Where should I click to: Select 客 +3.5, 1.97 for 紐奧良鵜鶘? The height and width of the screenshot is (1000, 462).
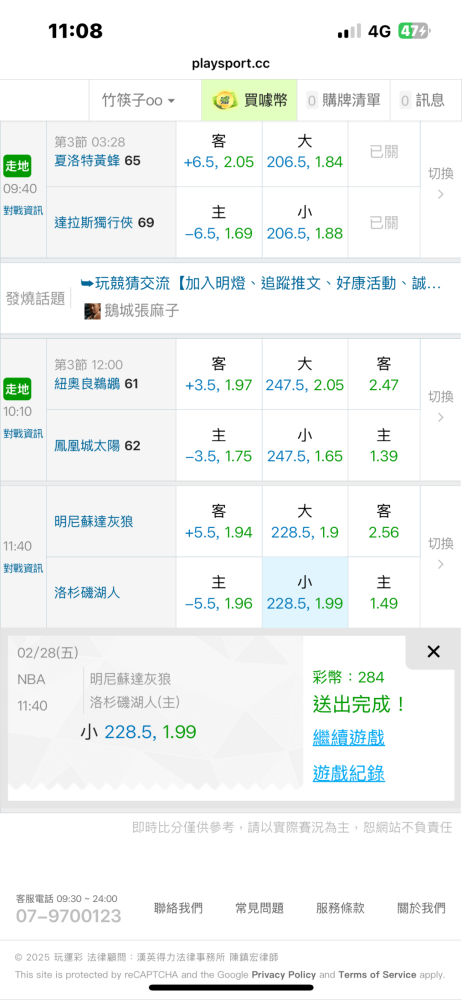coord(219,374)
